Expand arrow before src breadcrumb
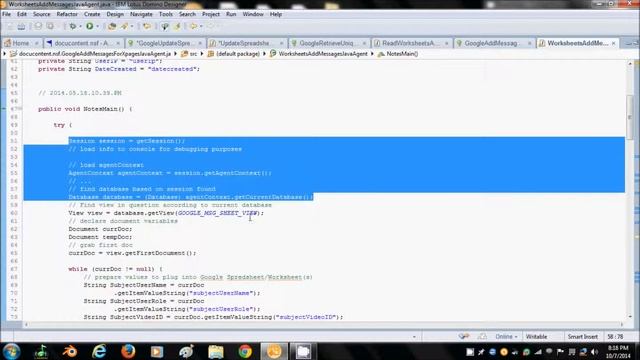The width and height of the screenshot is (640, 360). click(x=176, y=54)
